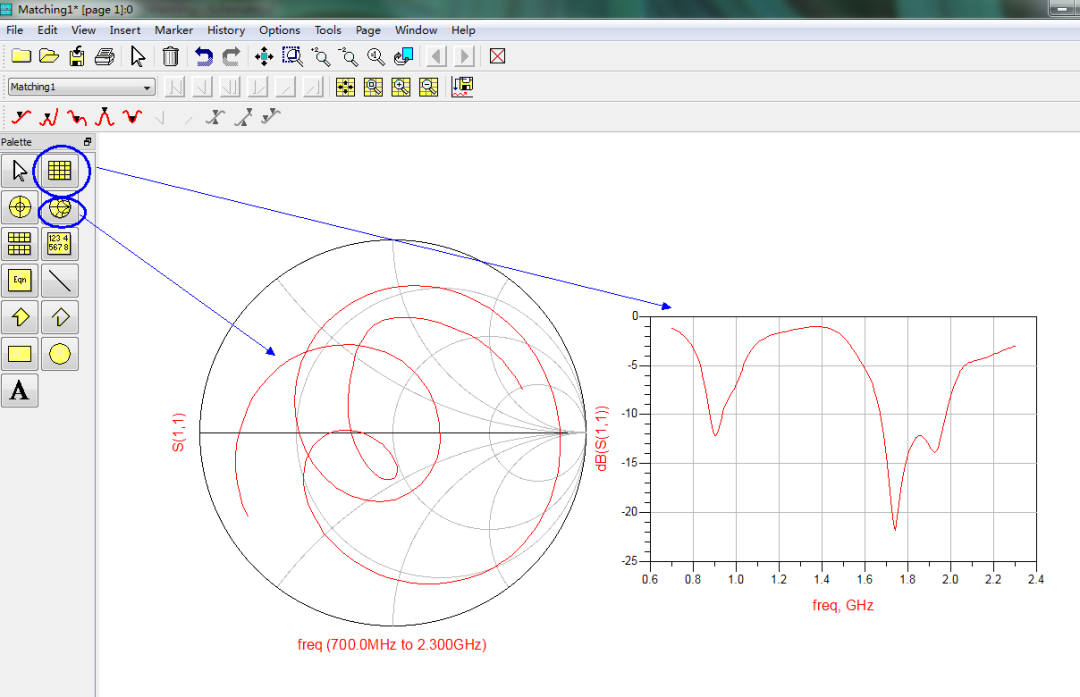
Task: Reset zoom with the 1:1 magnifier icon
Action: 375,56
